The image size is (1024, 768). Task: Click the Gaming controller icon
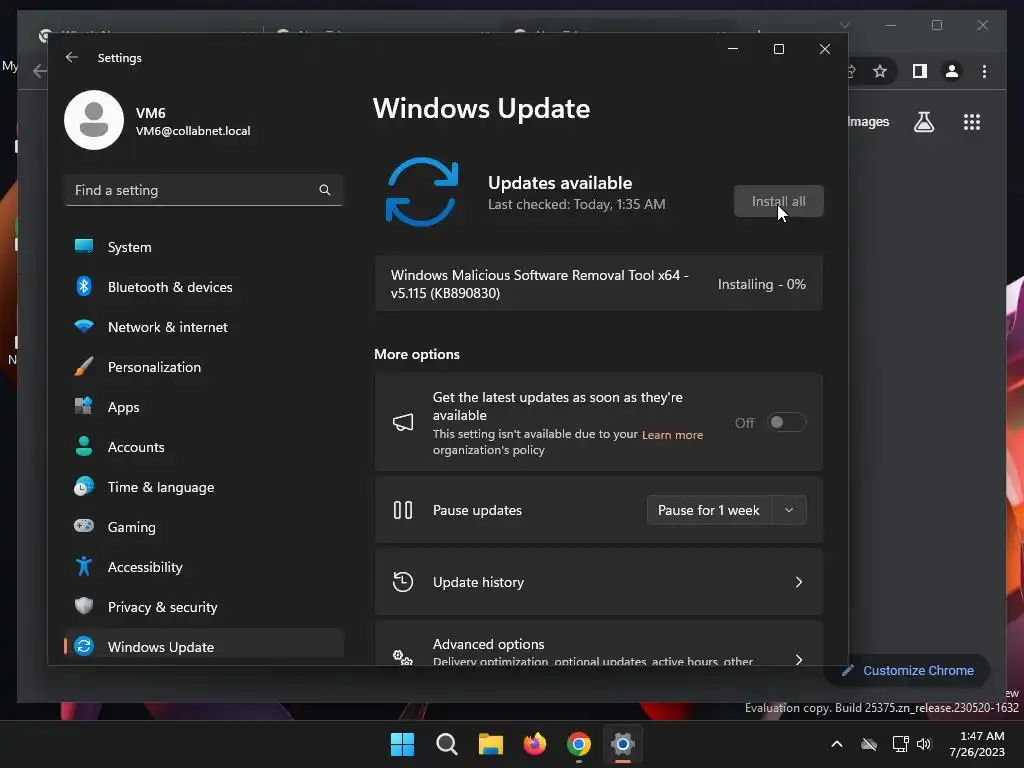[84, 526]
